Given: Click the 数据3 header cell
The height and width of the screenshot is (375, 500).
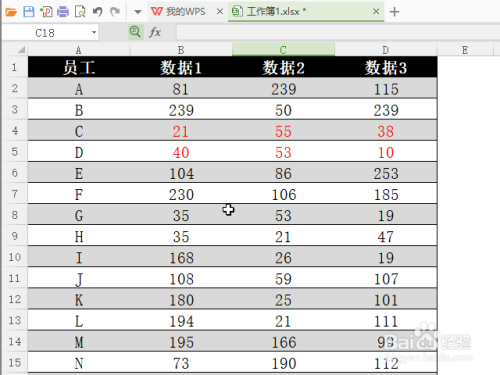Looking at the screenshot, I should tap(386, 67).
